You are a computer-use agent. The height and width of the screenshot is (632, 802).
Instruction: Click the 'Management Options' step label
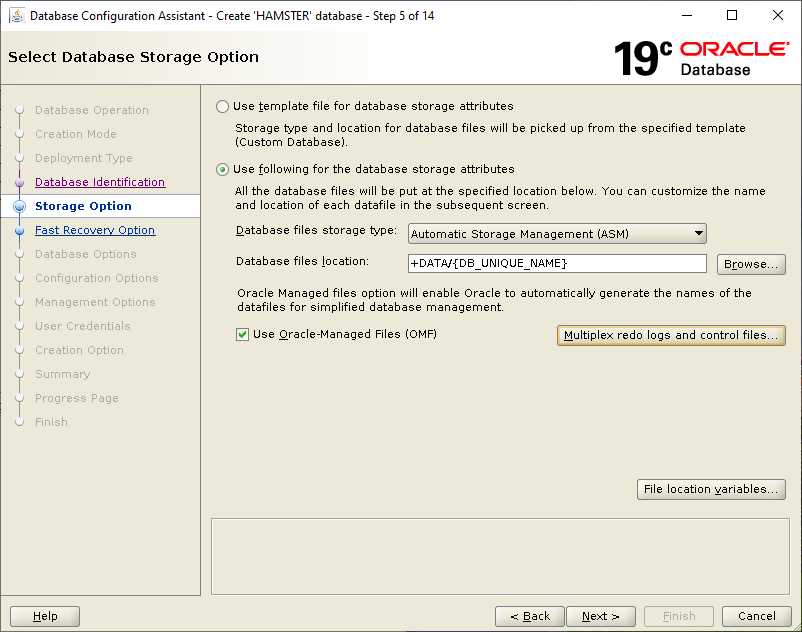[x=95, y=302]
